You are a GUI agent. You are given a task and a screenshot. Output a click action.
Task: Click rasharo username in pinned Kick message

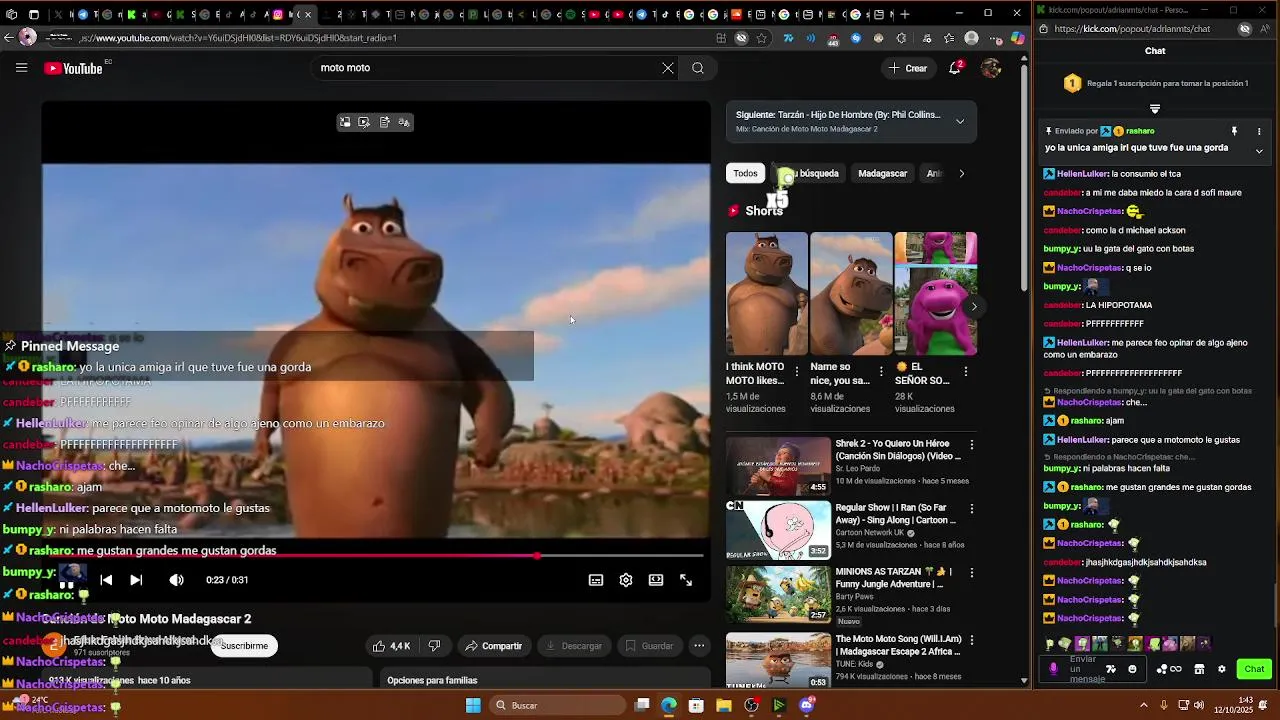coord(1140,131)
